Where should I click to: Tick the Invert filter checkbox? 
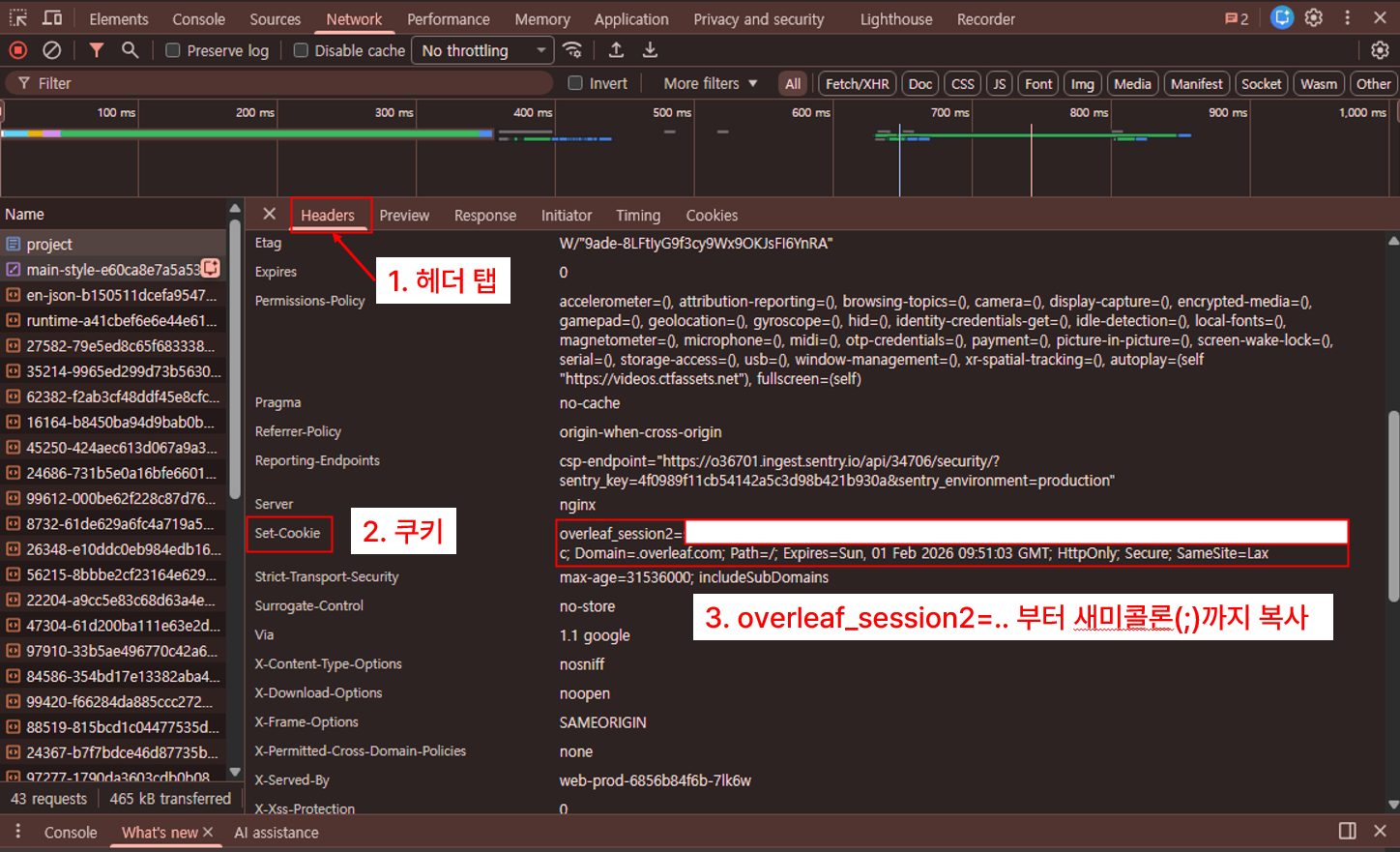(575, 83)
